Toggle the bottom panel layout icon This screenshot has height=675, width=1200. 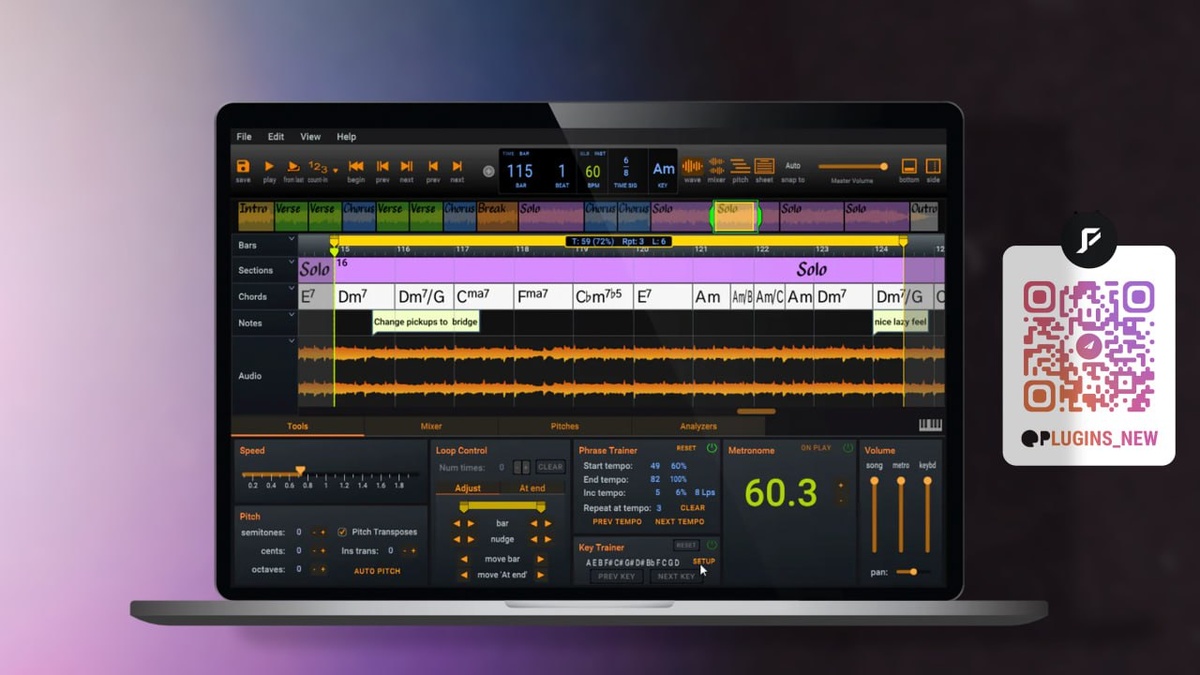click(x=909, y=166)
